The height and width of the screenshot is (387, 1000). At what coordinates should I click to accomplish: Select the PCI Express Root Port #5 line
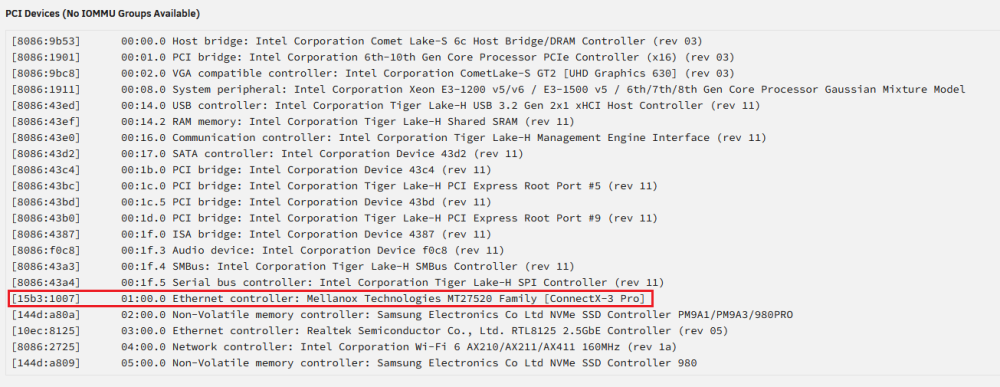click(334, 186)
